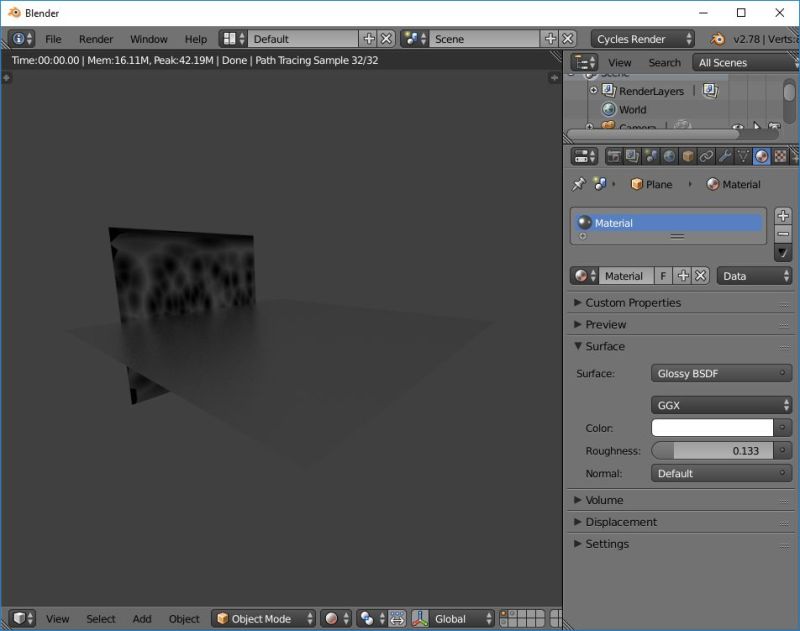Viewport: 800px width, 631px height.
Task: Click the Object Constraints wrench-link tab
Action: coord(704,156)
